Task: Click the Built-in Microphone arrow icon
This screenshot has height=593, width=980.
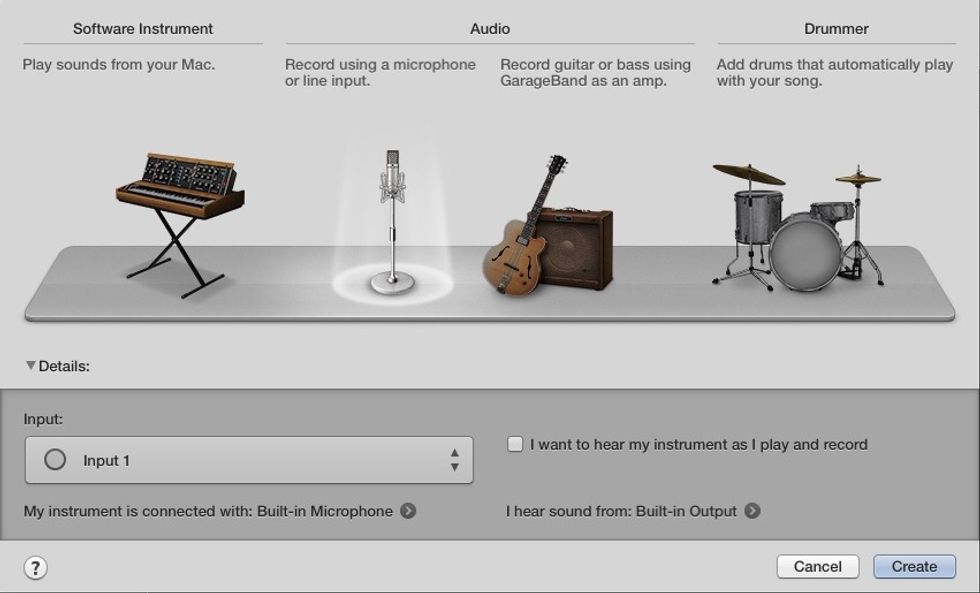Action: [406, 511]
